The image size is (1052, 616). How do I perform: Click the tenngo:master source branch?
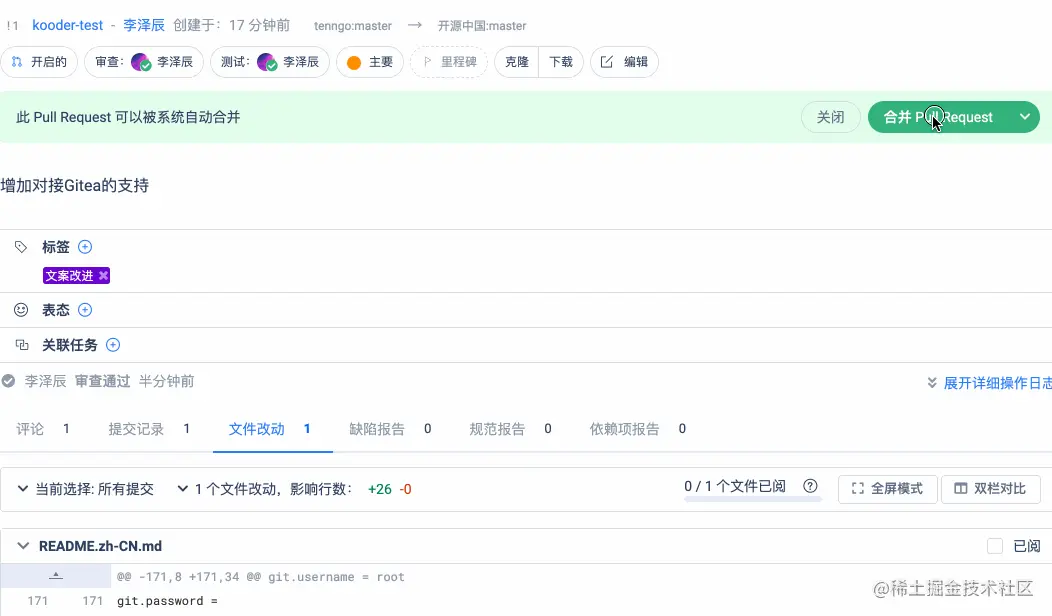[x=353, y=26]
